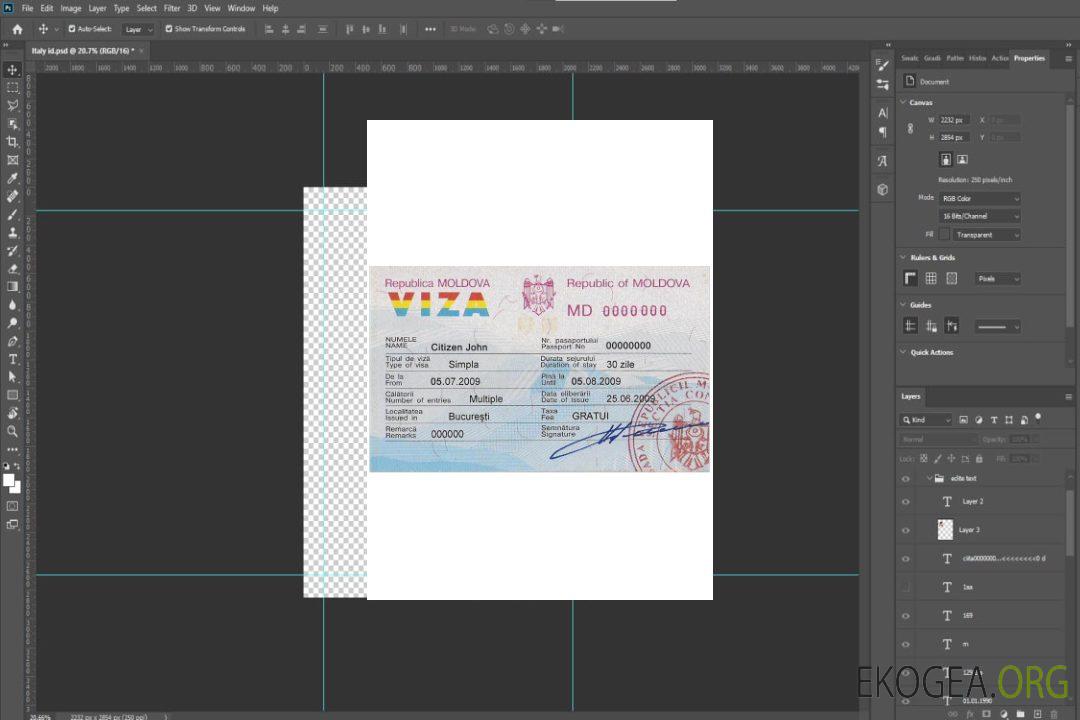Select the Zoom tool
The image size is (1080, 720).
tap(12, 431)
